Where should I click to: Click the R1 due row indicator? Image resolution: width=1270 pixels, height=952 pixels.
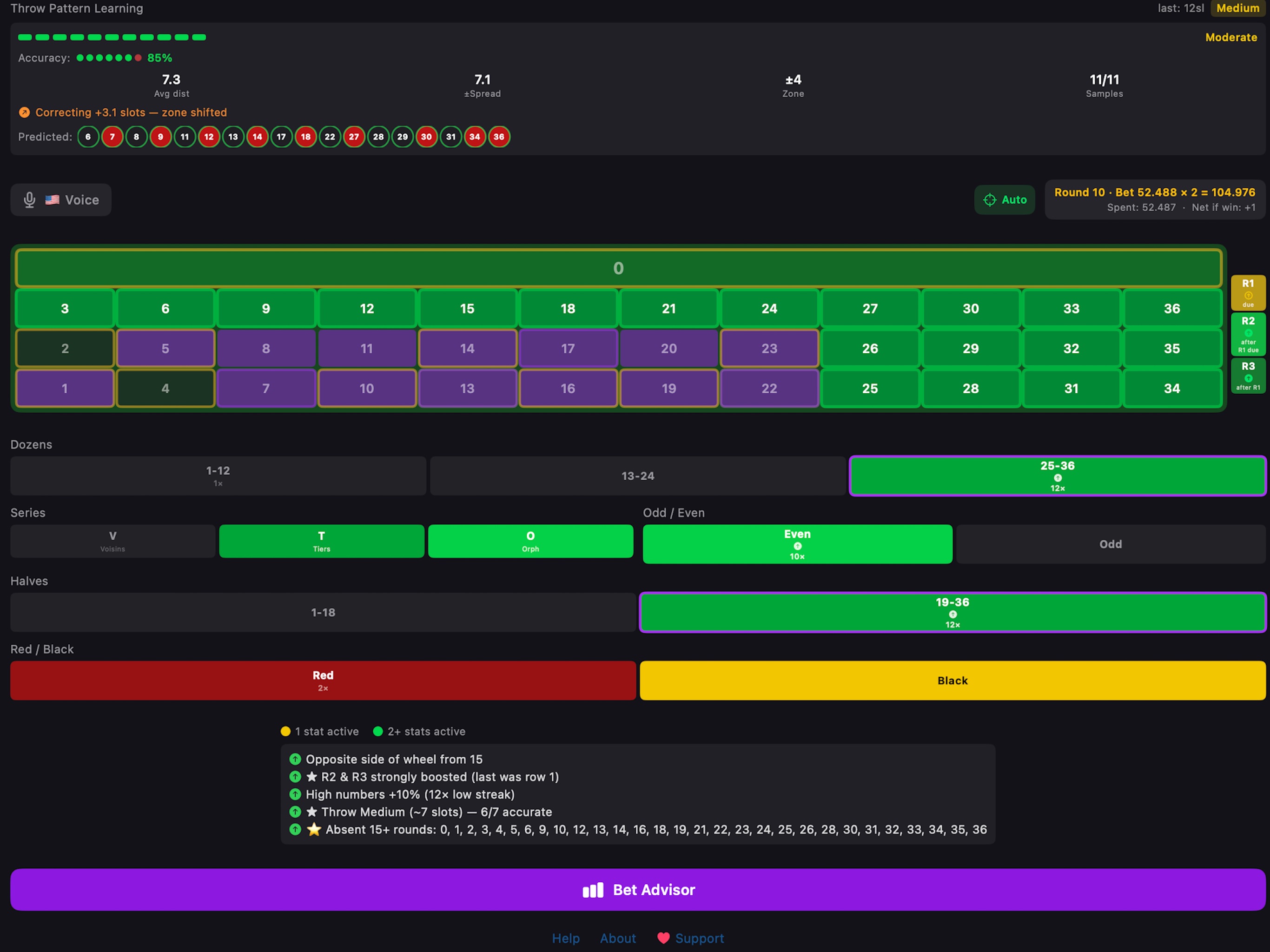tap(1248, 293)
